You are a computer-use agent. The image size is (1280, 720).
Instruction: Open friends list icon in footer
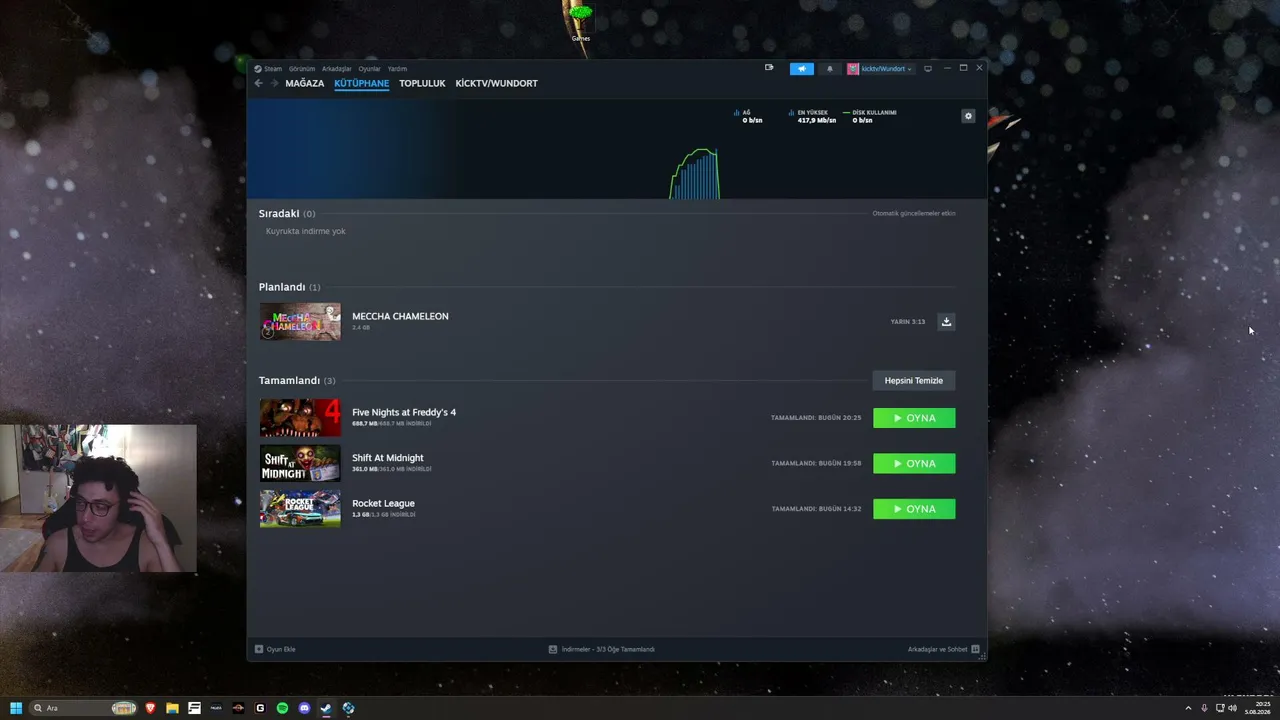975,649
